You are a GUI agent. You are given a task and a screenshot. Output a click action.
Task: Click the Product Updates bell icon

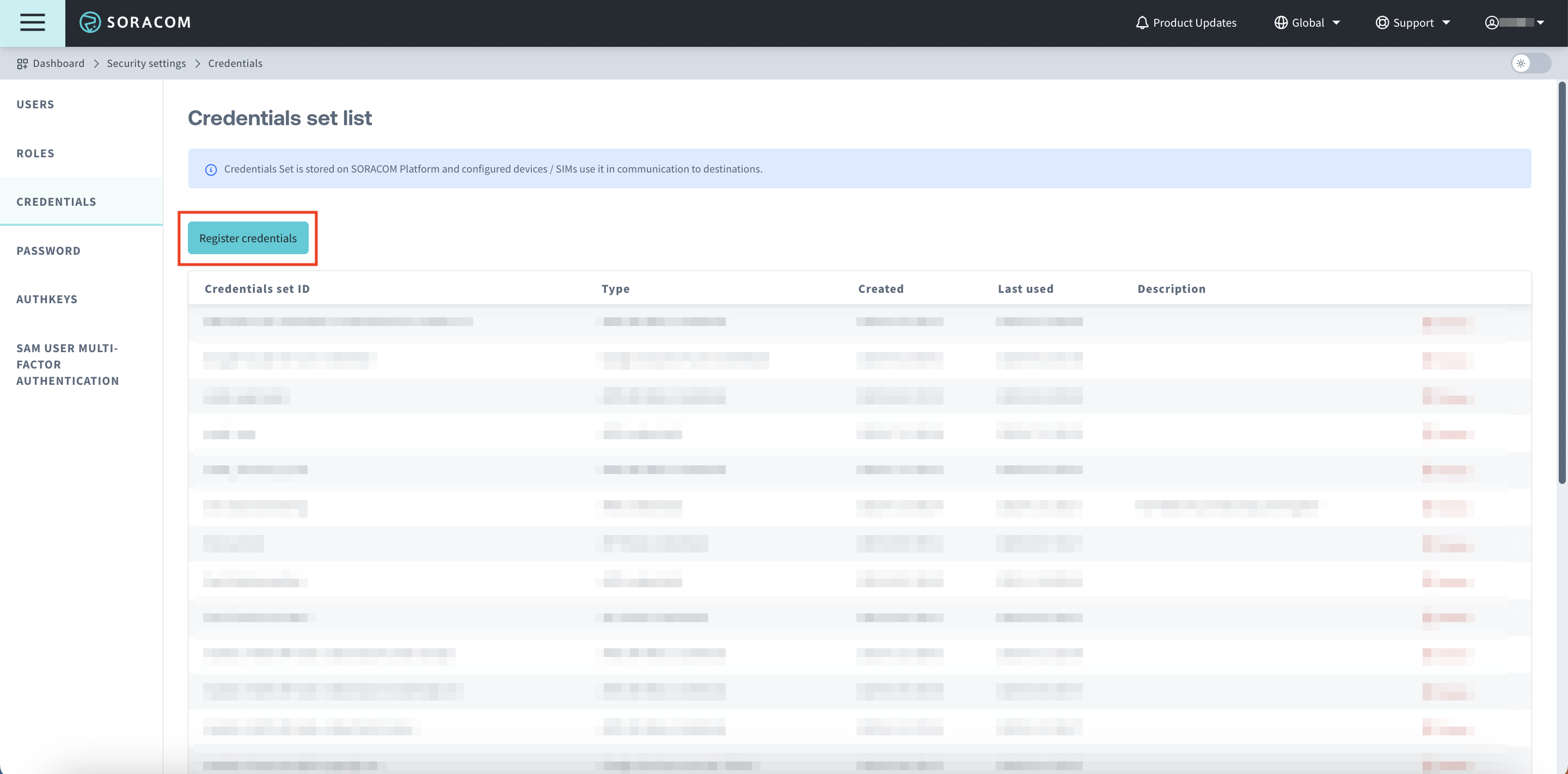click(1142, 22)
